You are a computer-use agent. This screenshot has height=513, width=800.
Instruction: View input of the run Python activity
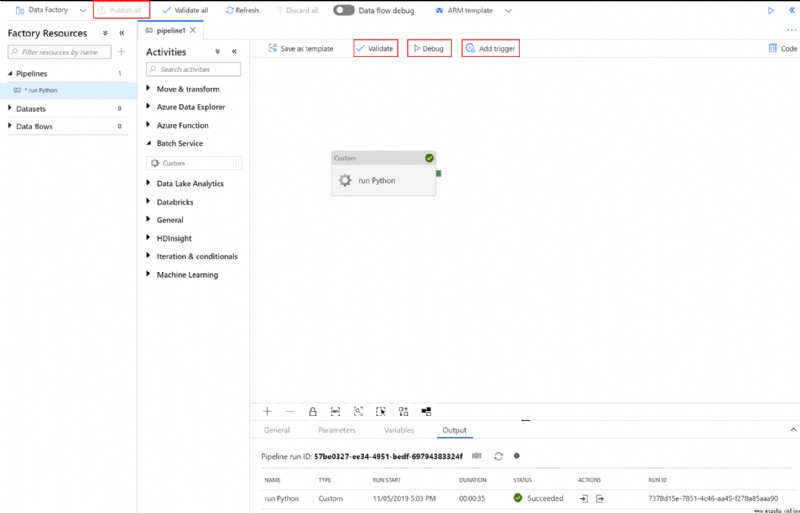click(584, 499)
